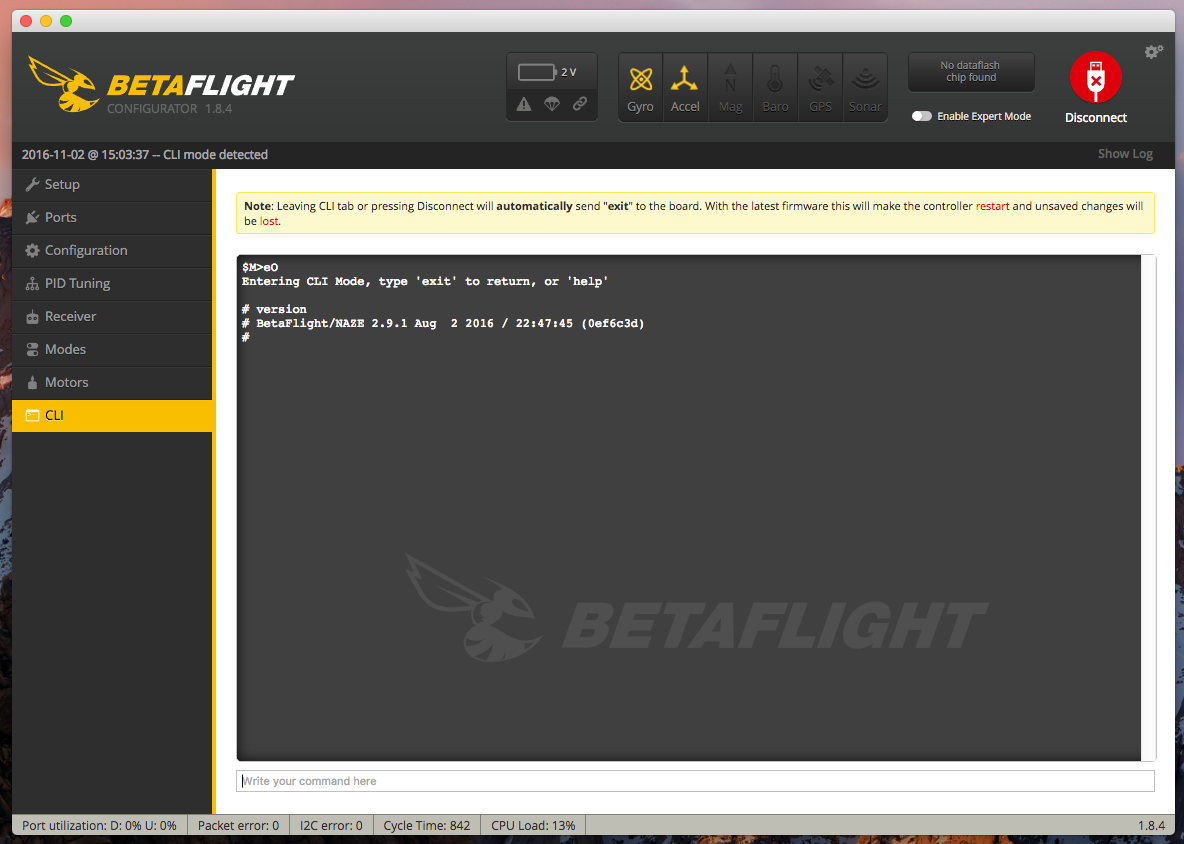Click the Cycle Time status entry
The image size is (1184, 844).
(x=427, y=826)
